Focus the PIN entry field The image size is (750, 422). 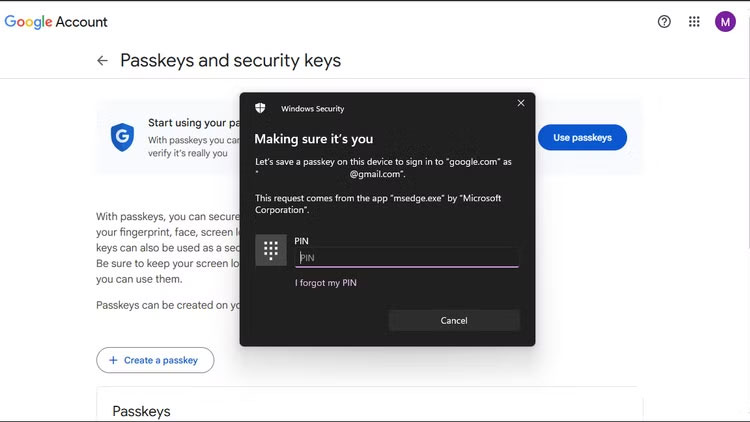click(407, 258)
